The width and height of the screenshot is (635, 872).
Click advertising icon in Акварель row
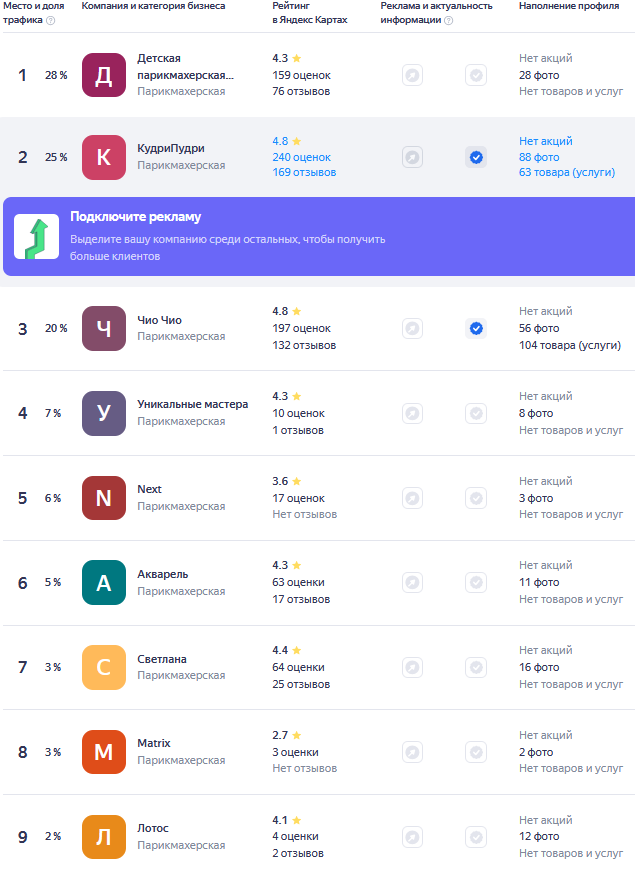tap(413, 582)
